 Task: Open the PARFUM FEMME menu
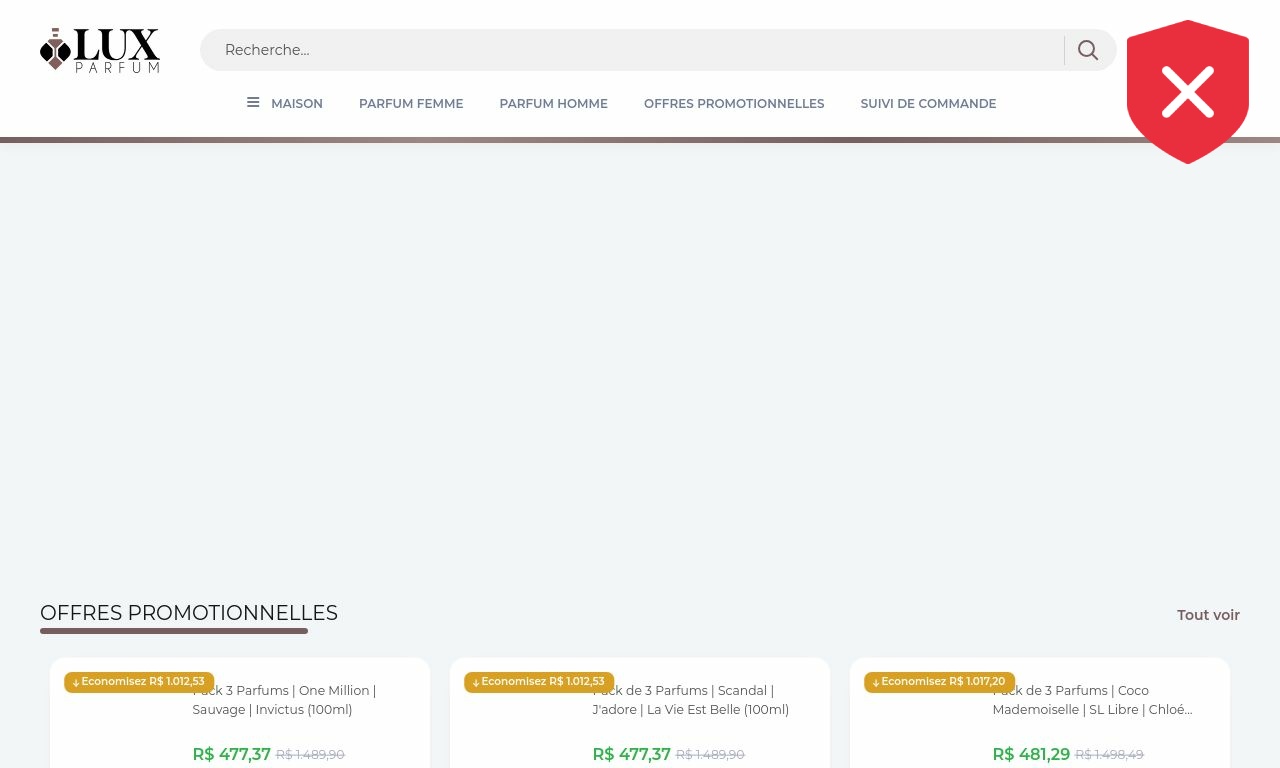pyautogui.click(x=411, y=104)
